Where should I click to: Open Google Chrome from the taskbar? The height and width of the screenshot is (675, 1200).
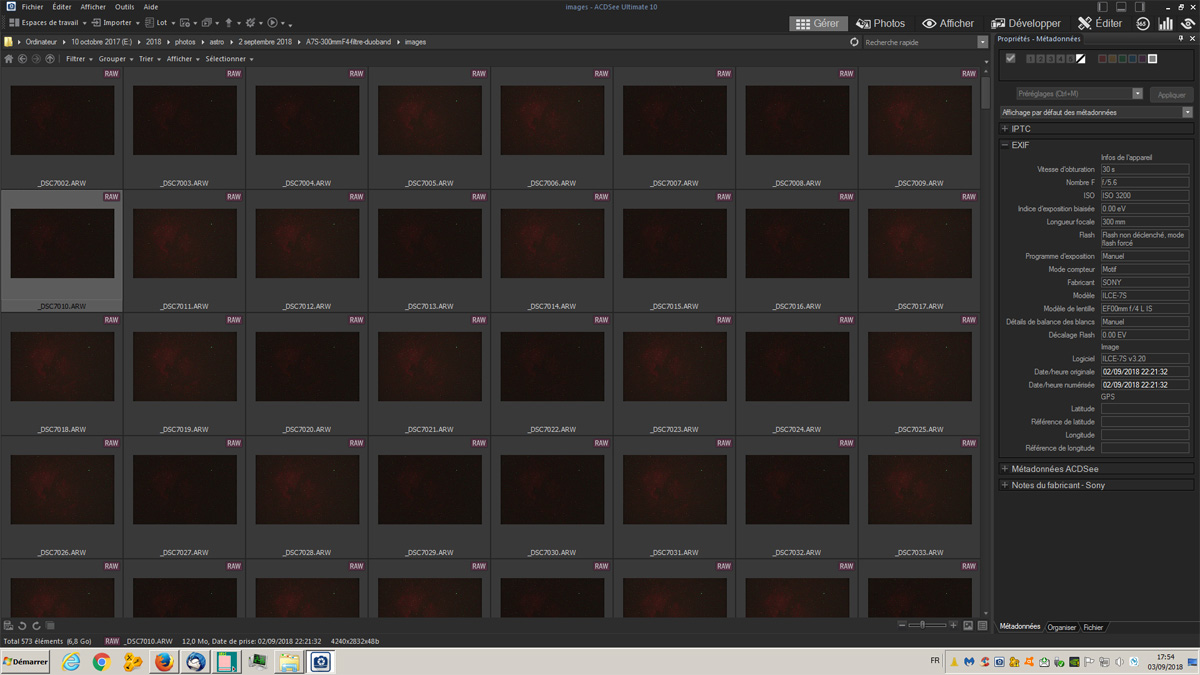pos(101,662)
